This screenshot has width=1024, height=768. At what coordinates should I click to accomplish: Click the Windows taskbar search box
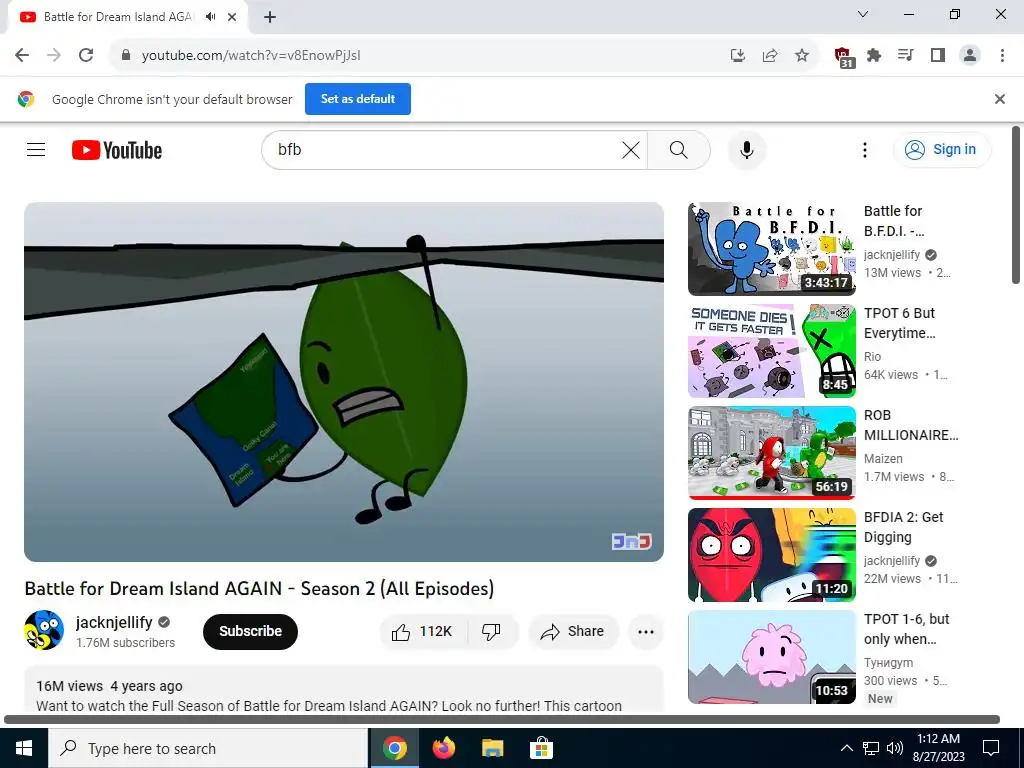tap(208, 748)
